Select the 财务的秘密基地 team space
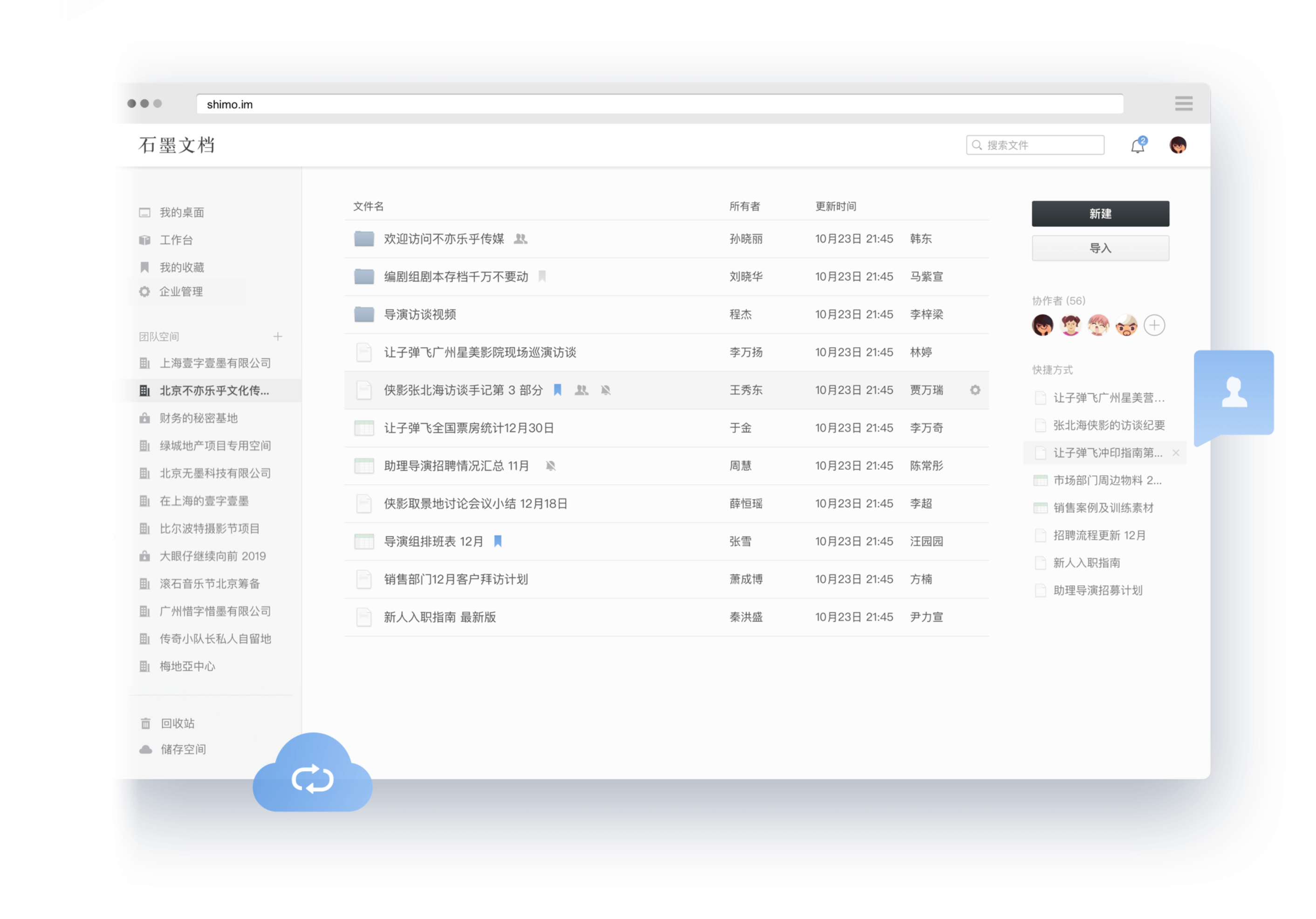This screenshot has height=919, width=1316. coord(199,418)
